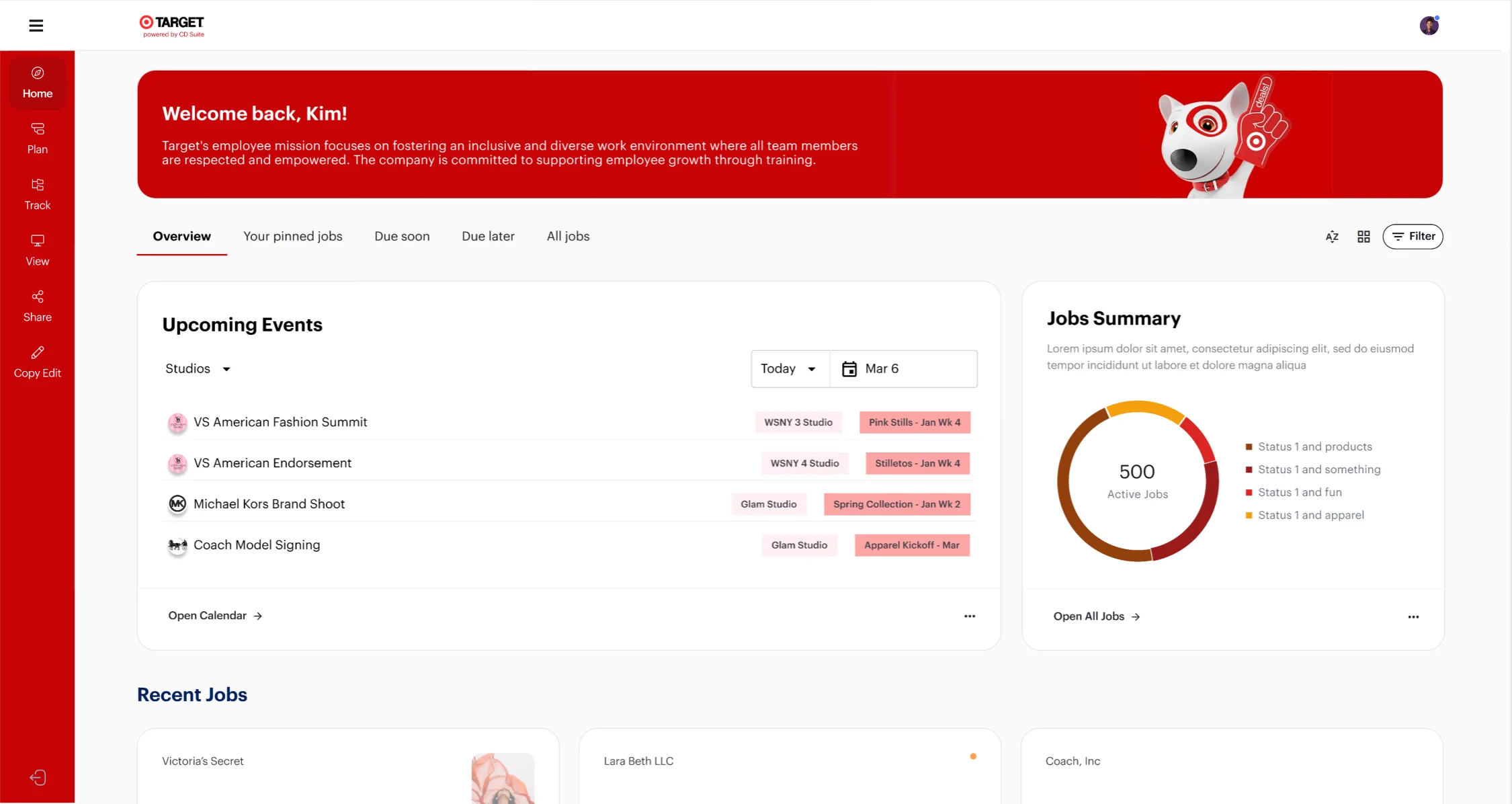Screen dimensions: 1512x804
Task: Open the Share section in sidebar
Action: (38, 306)
